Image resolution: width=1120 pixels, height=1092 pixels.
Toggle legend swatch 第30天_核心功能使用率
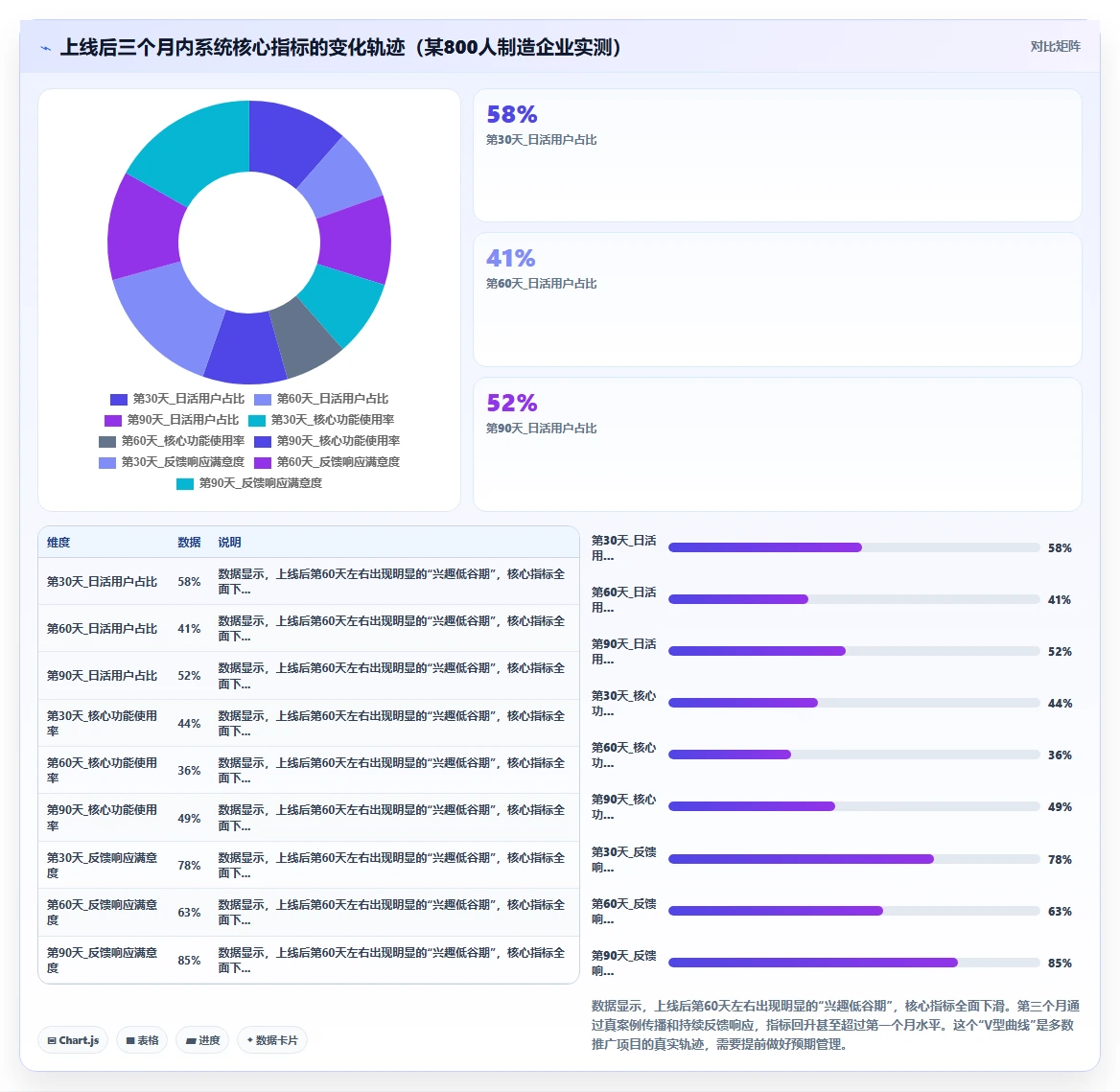pyautogui.click(x=257, y=420)
